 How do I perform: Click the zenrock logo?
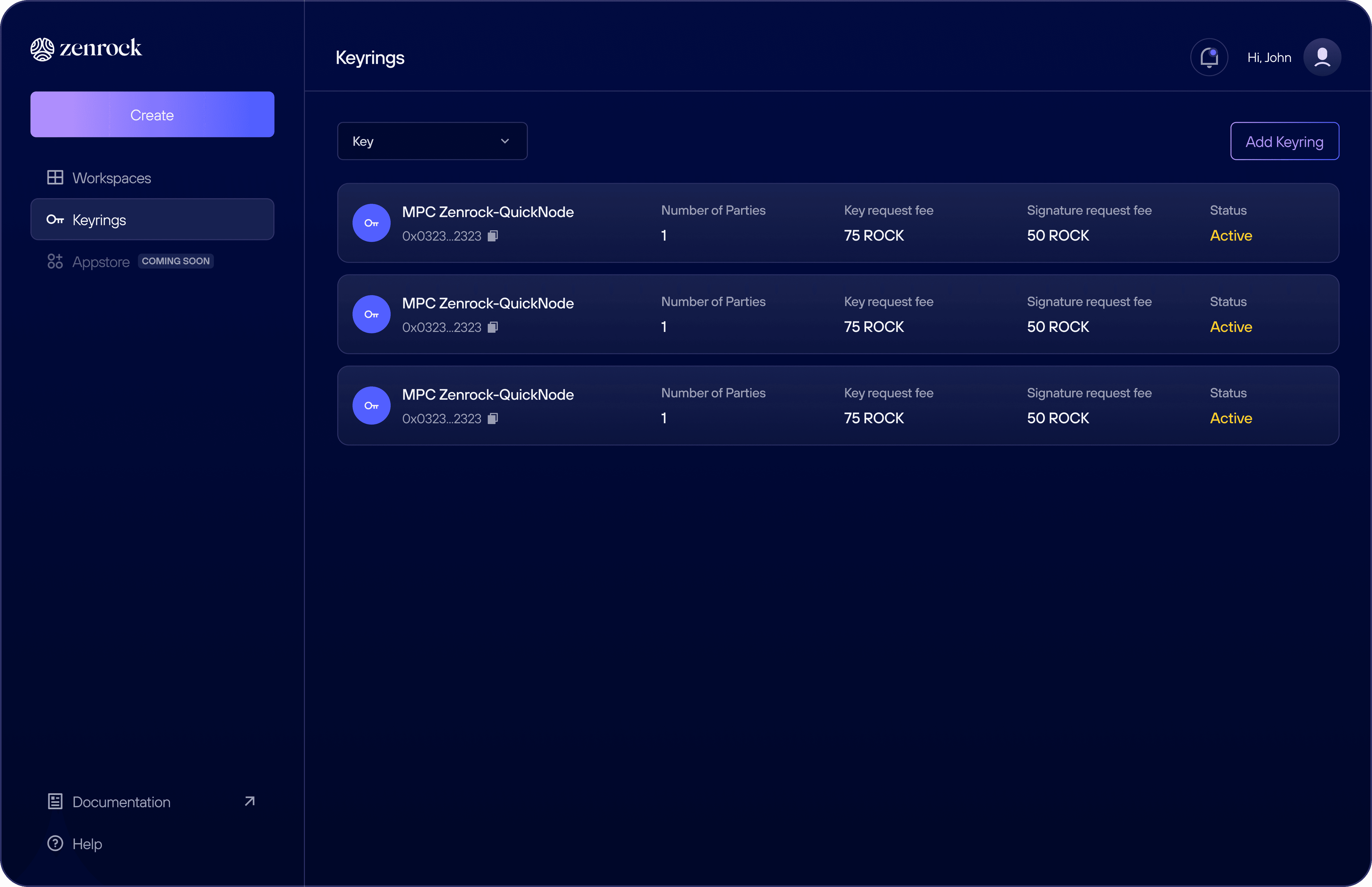coord(86,48)
